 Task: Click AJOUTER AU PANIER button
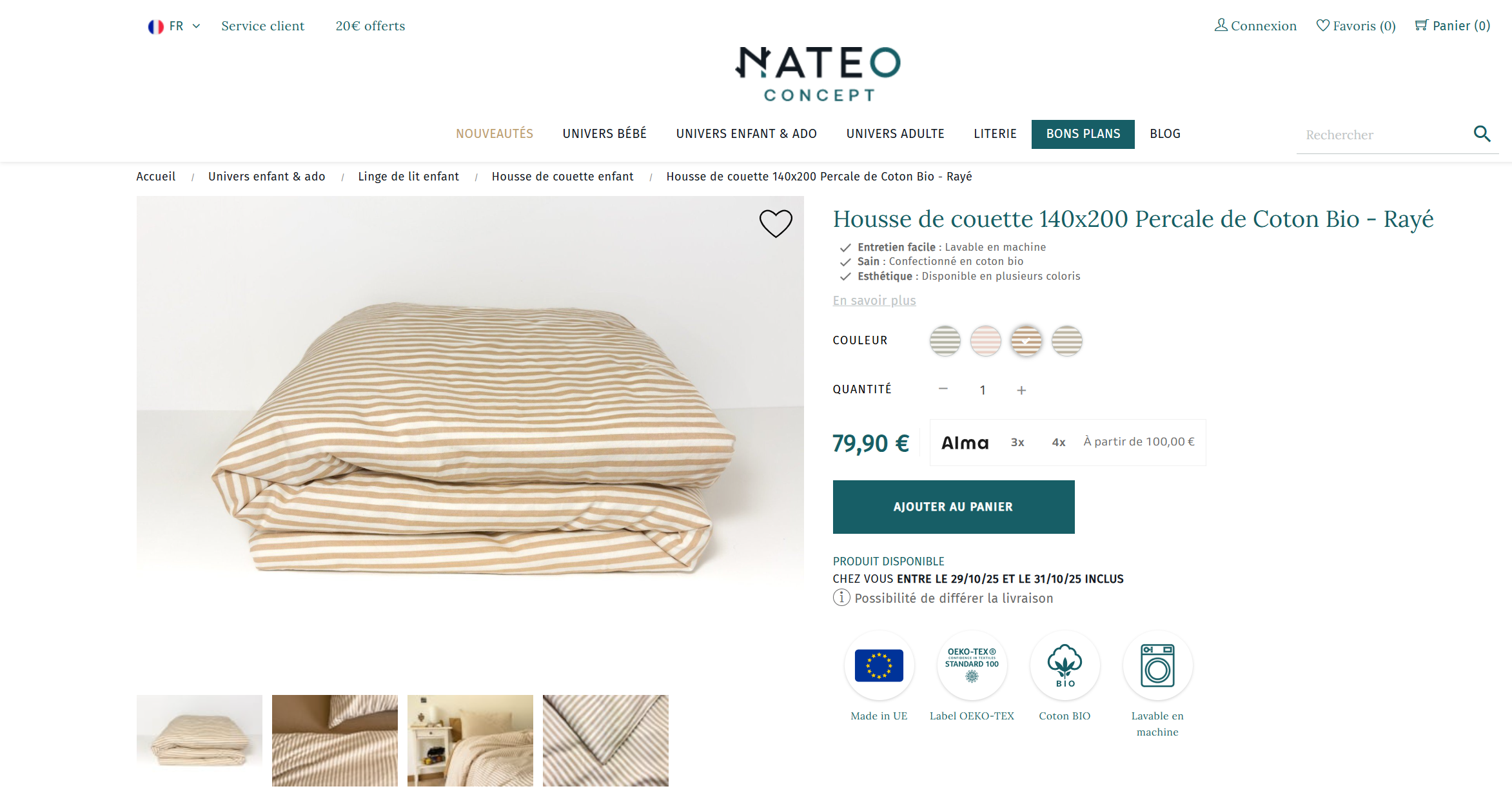tap(954, 507)
